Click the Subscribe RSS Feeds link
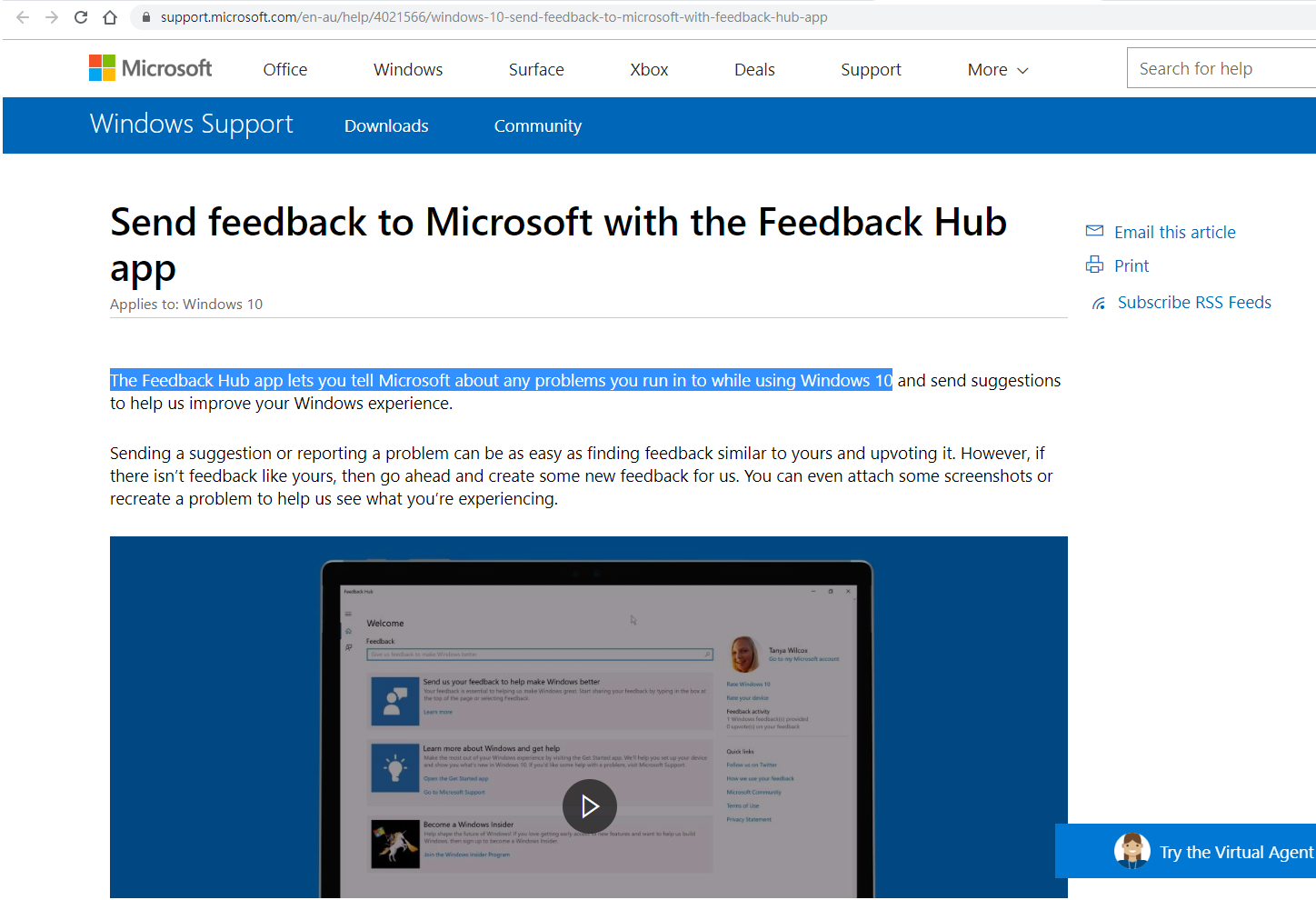This screenshot has width=1316, height=900. click(1194, 302)
